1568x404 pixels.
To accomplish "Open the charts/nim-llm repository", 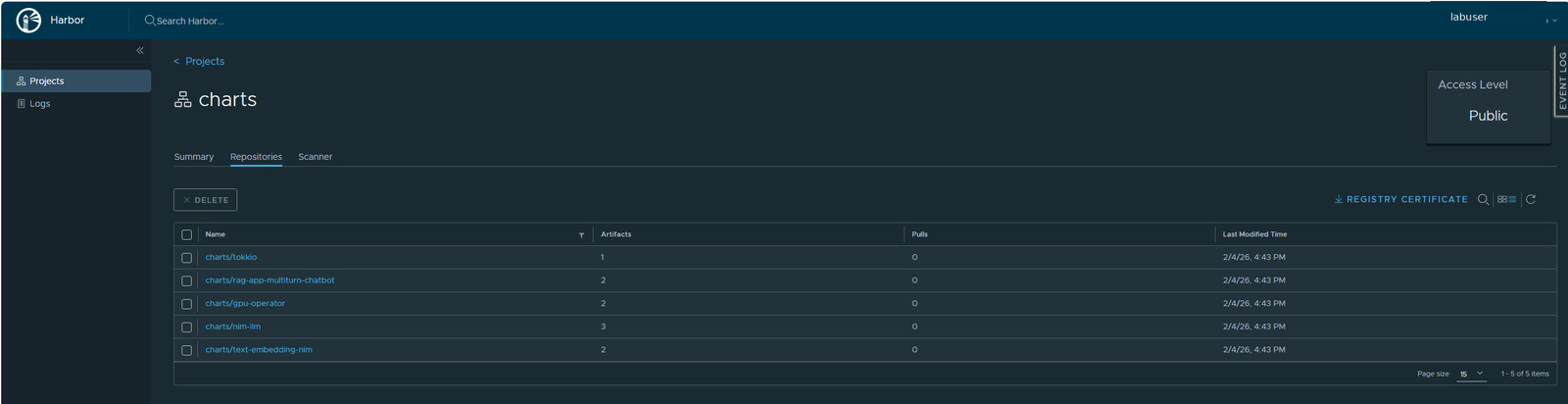I will [x=233, y=327].
